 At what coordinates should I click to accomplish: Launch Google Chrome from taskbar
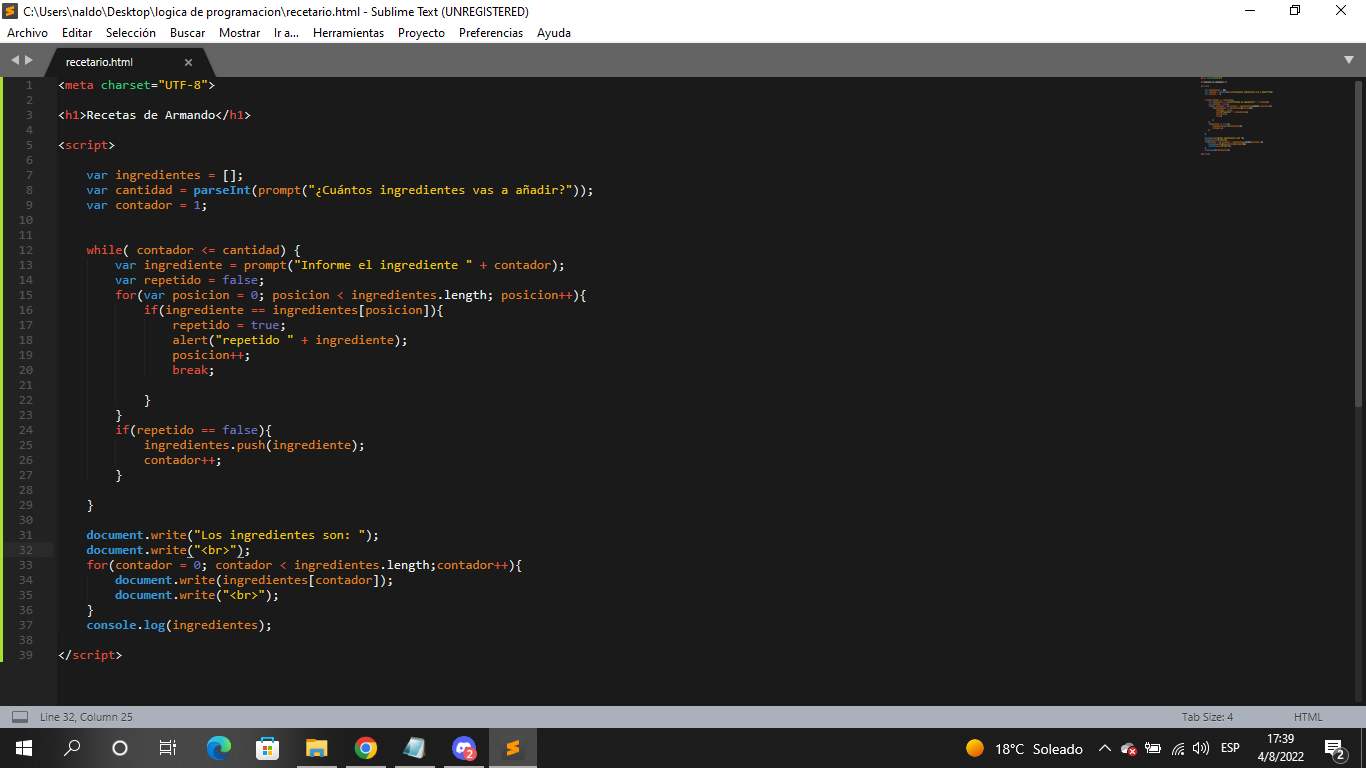(x=366, y=748)
